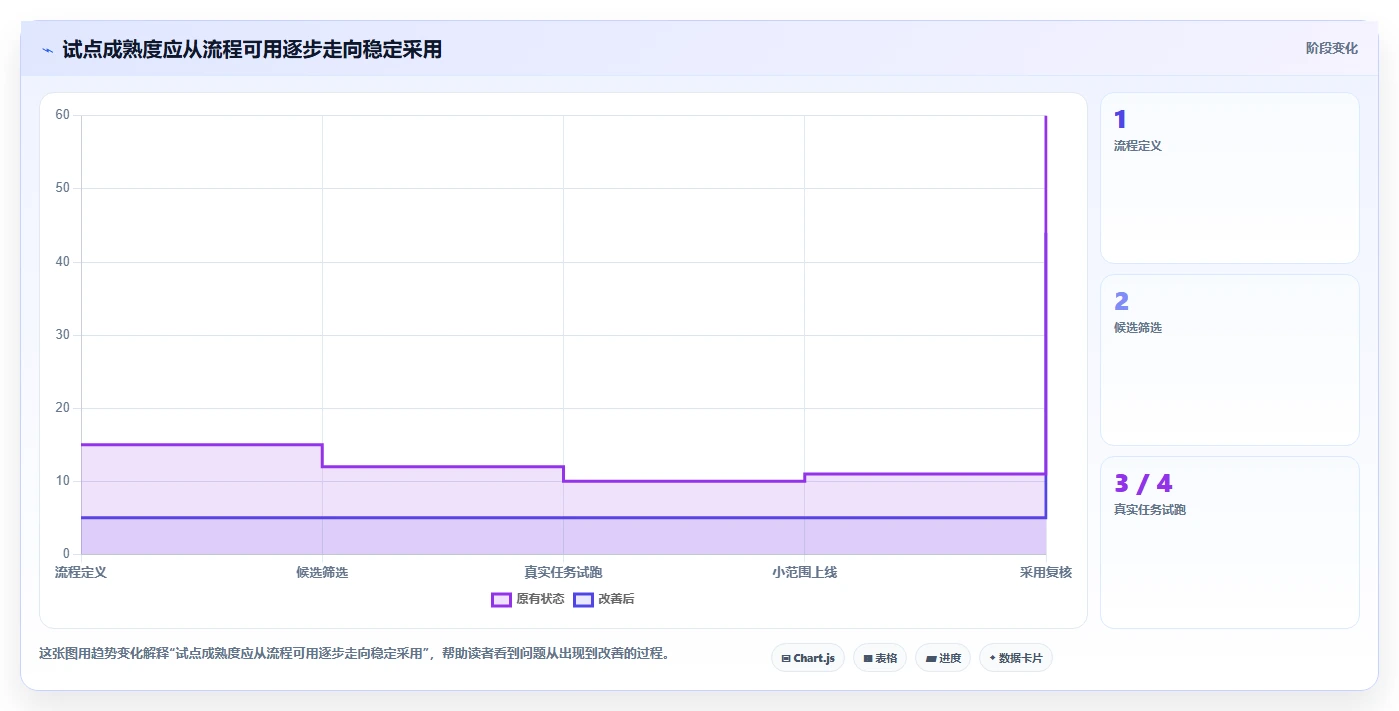Click the purple 原有状态 legend swatch

501,599
